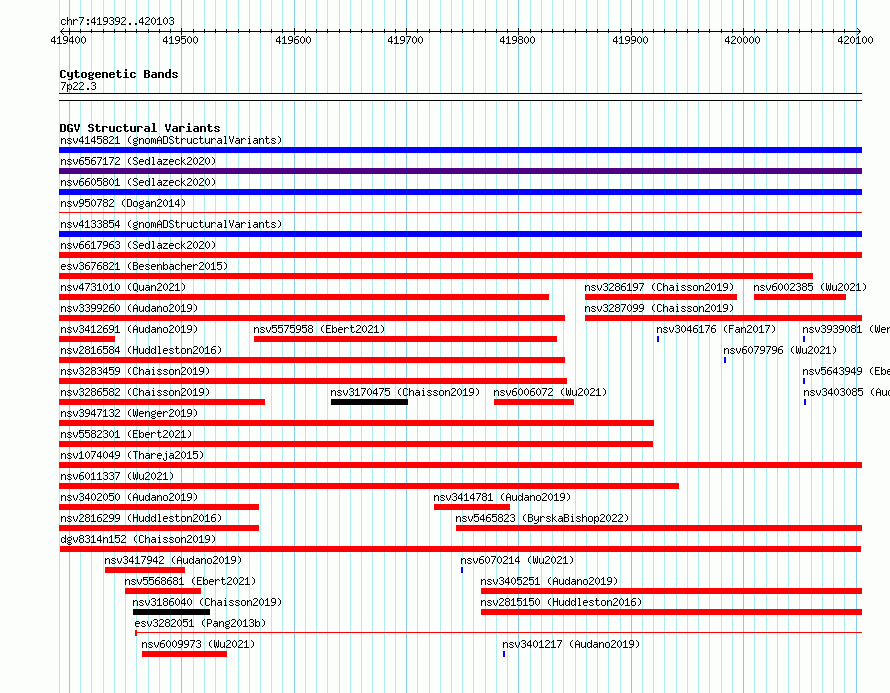890x693 pixels.
Task: Click nsv3287099 (Chaisson2019) label
Action: 659,308
